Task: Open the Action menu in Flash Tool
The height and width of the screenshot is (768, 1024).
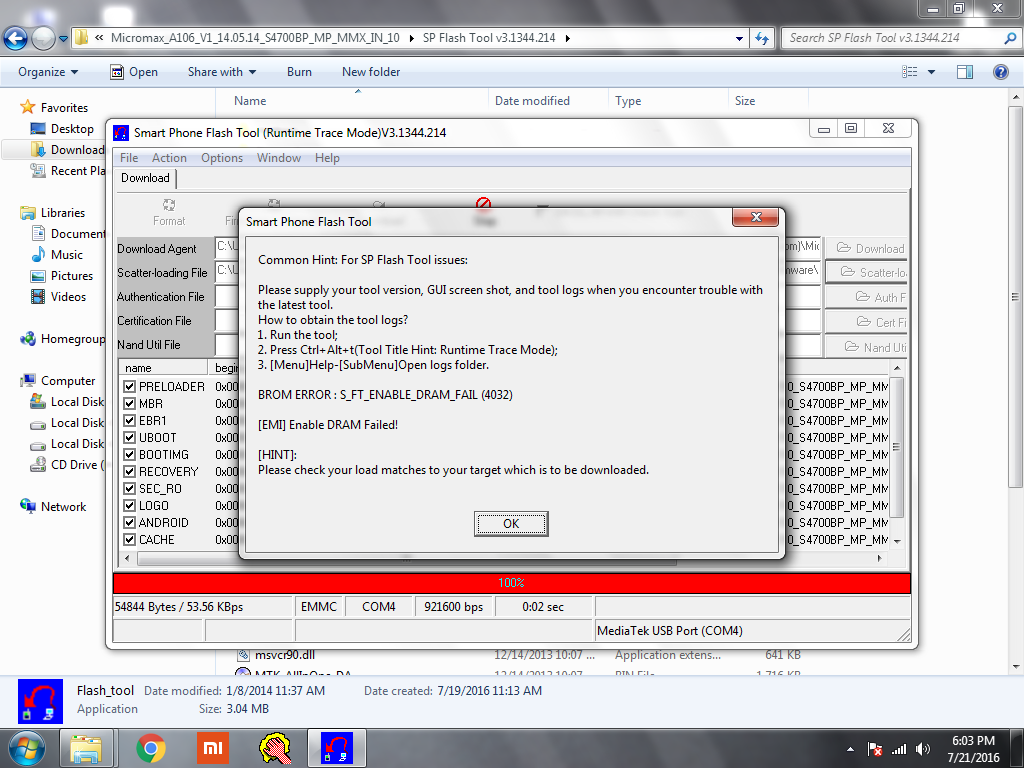Action: (x=169, y=158)
